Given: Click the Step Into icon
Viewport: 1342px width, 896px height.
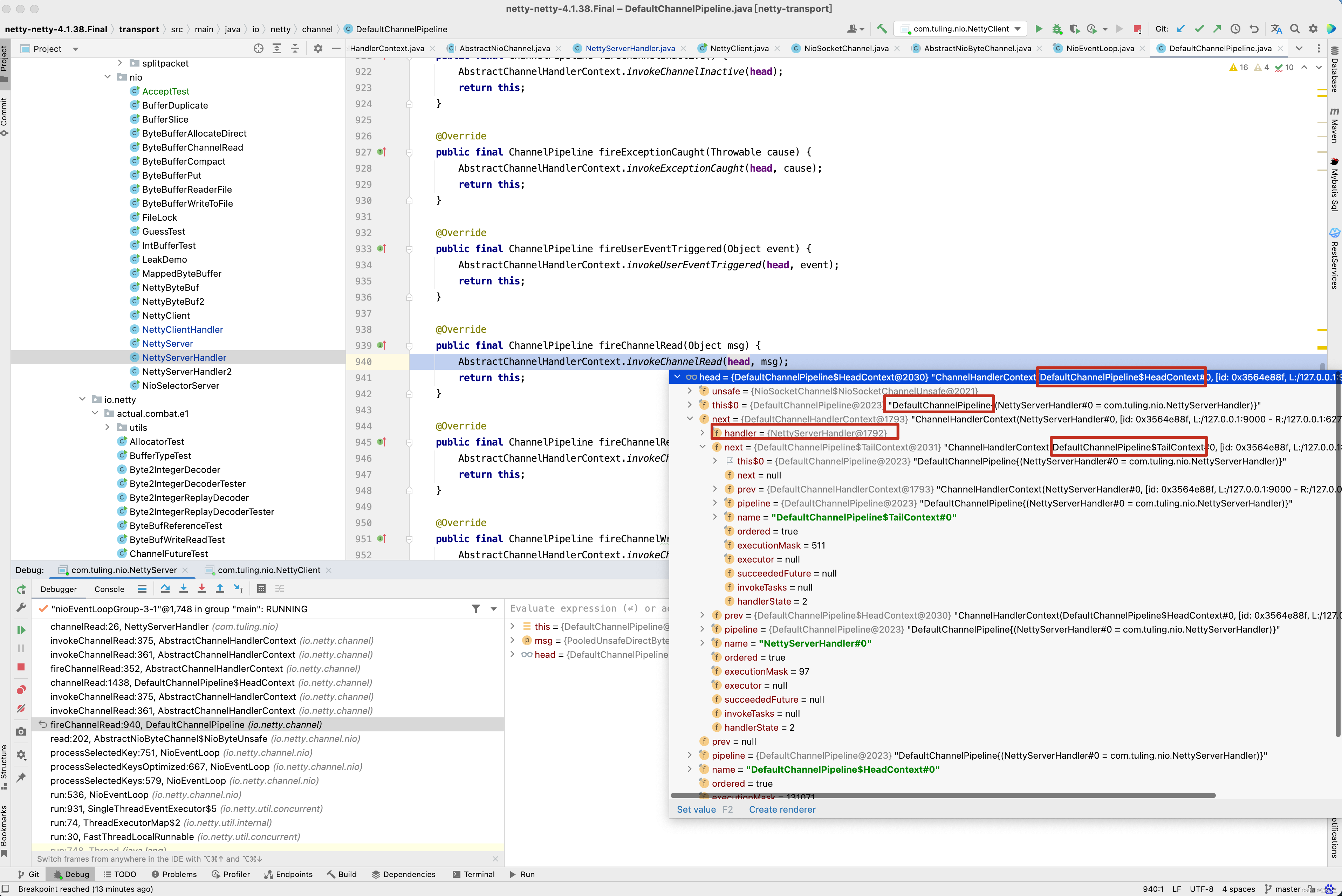Looking at the screenshot, I should click(x=184, y=588).
